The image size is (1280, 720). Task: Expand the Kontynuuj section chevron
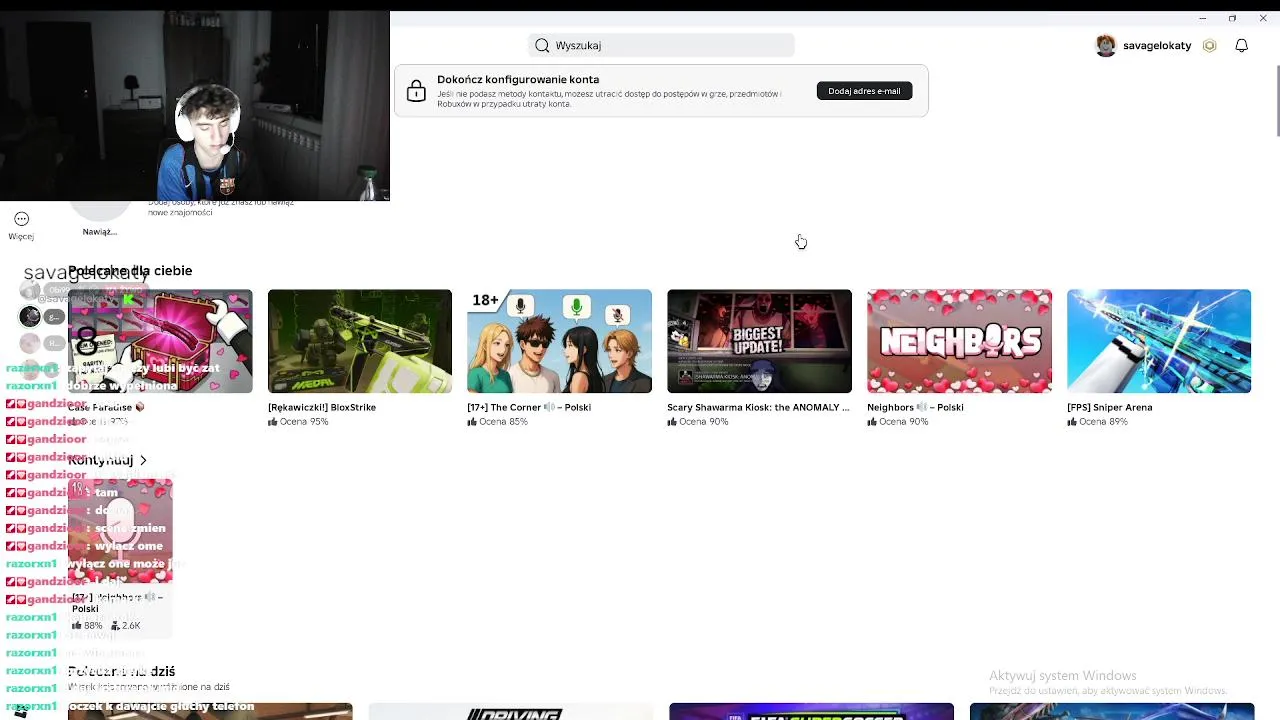pos(143,460)
